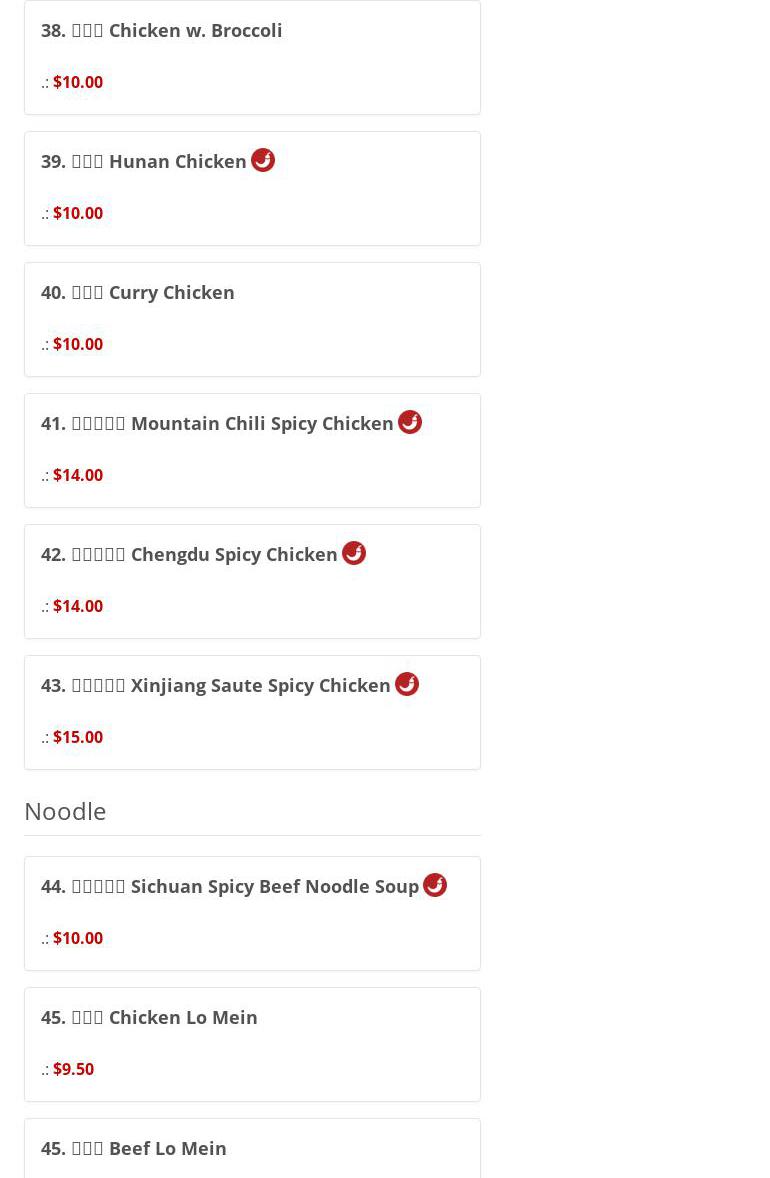Click spicy icon next to Mountain Chili Spicy Chicken
Viewport: 770px width, 1178px height.
click(410, 422)
